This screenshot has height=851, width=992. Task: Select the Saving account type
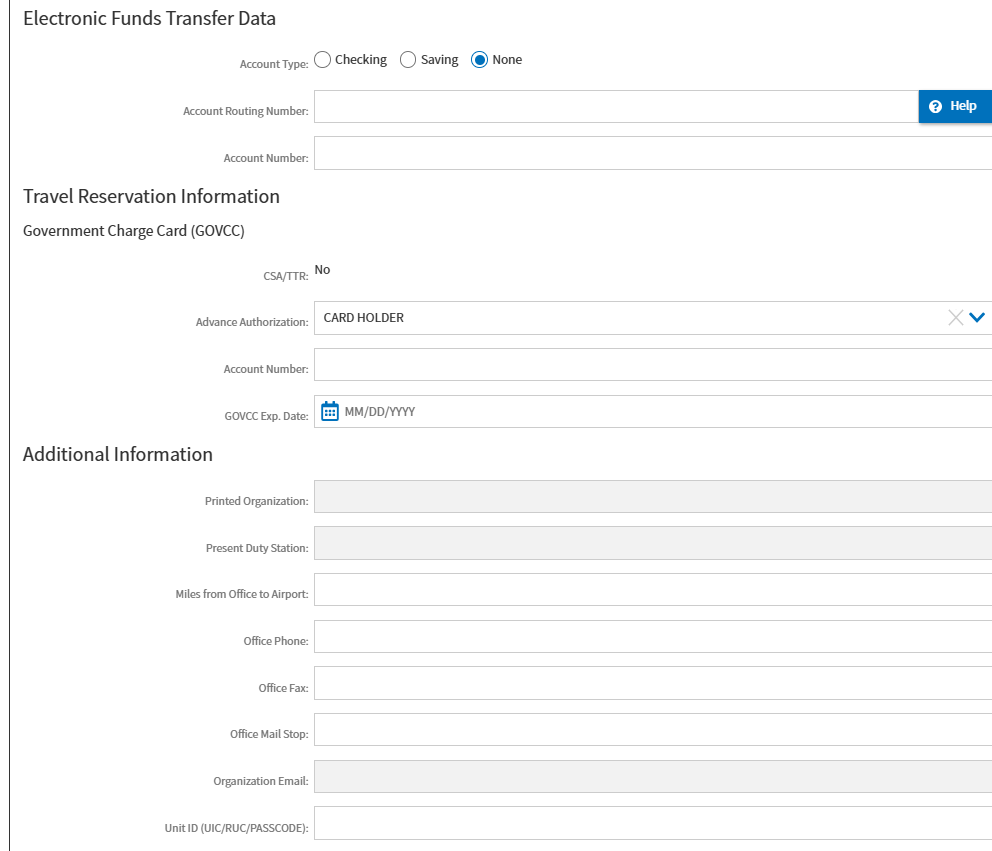point(408,60)
